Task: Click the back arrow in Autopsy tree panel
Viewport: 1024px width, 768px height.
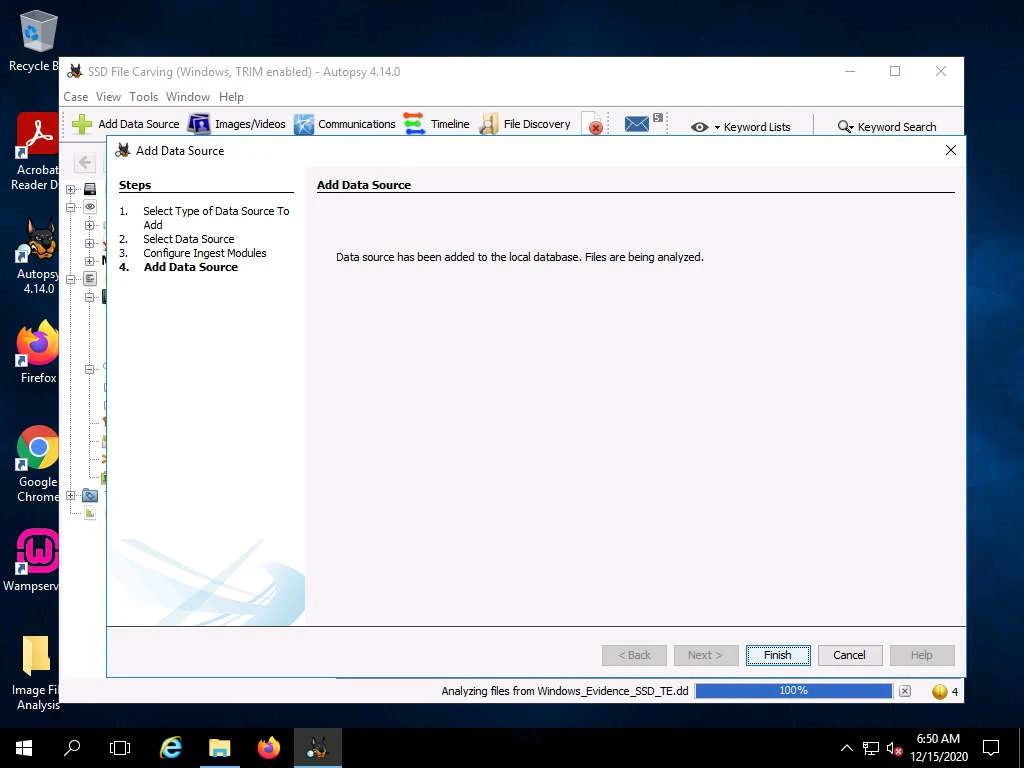Action: point(84,162)
